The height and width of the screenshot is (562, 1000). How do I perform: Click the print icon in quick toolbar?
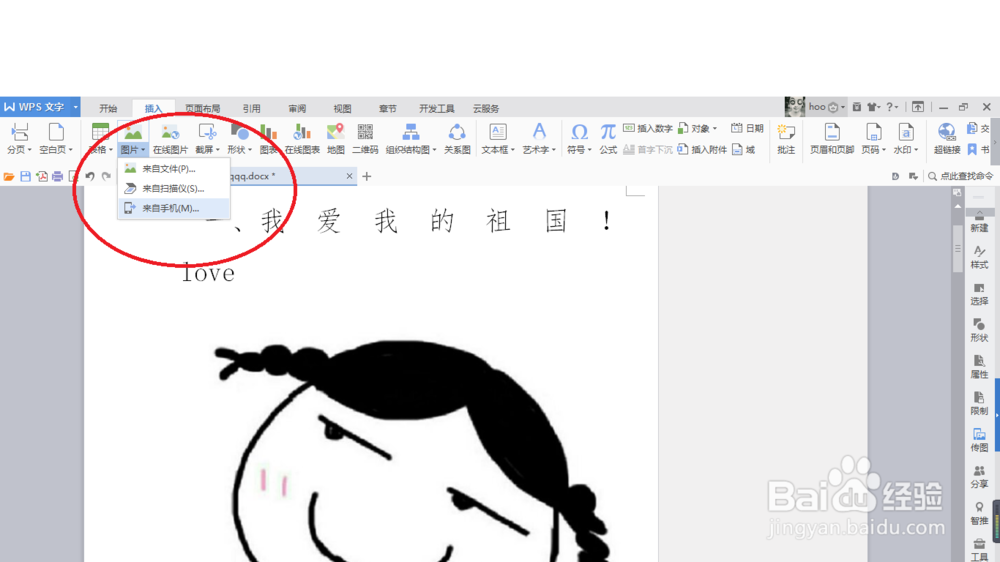tap(57, 177)
